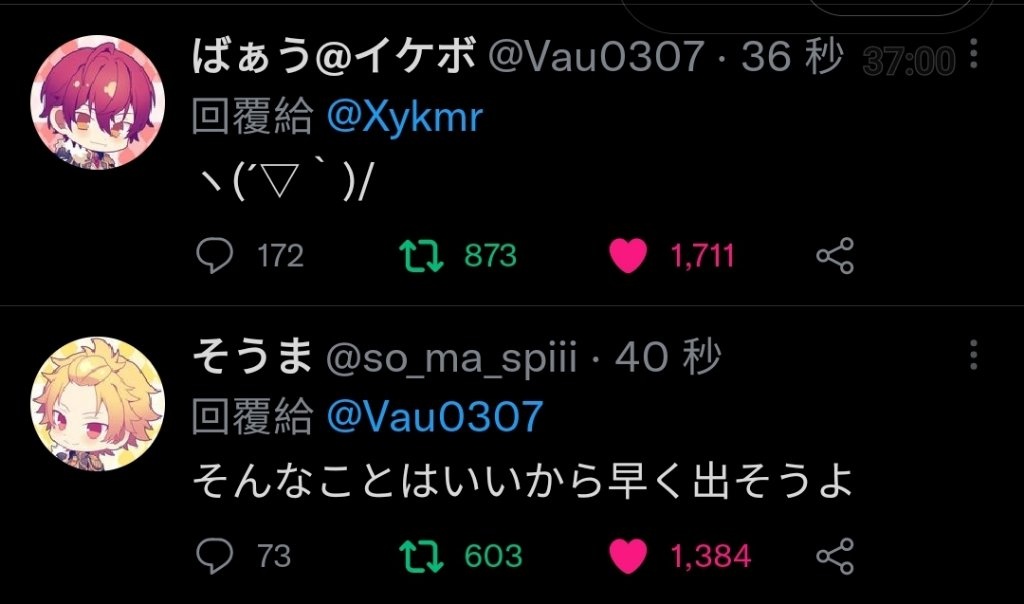The width and height of the screenshot is (1024, 604).
Task: View そうま's blonde-haired profile avatar
Action: (97, 404)
